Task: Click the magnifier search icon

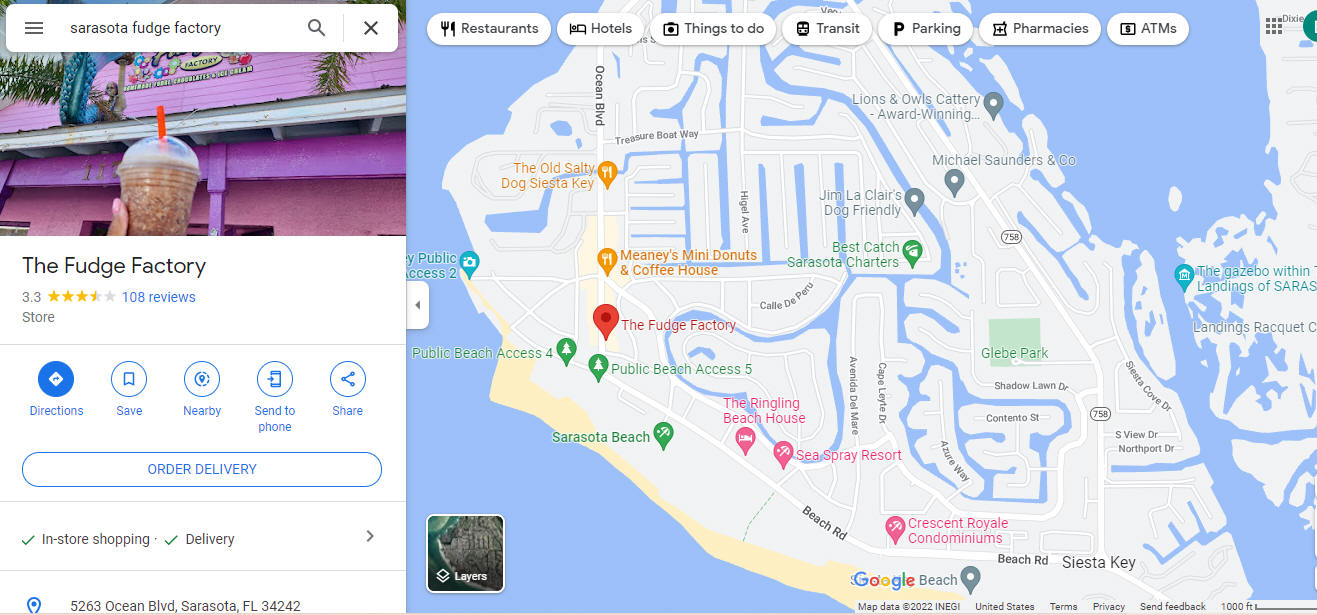Action: 316,28
